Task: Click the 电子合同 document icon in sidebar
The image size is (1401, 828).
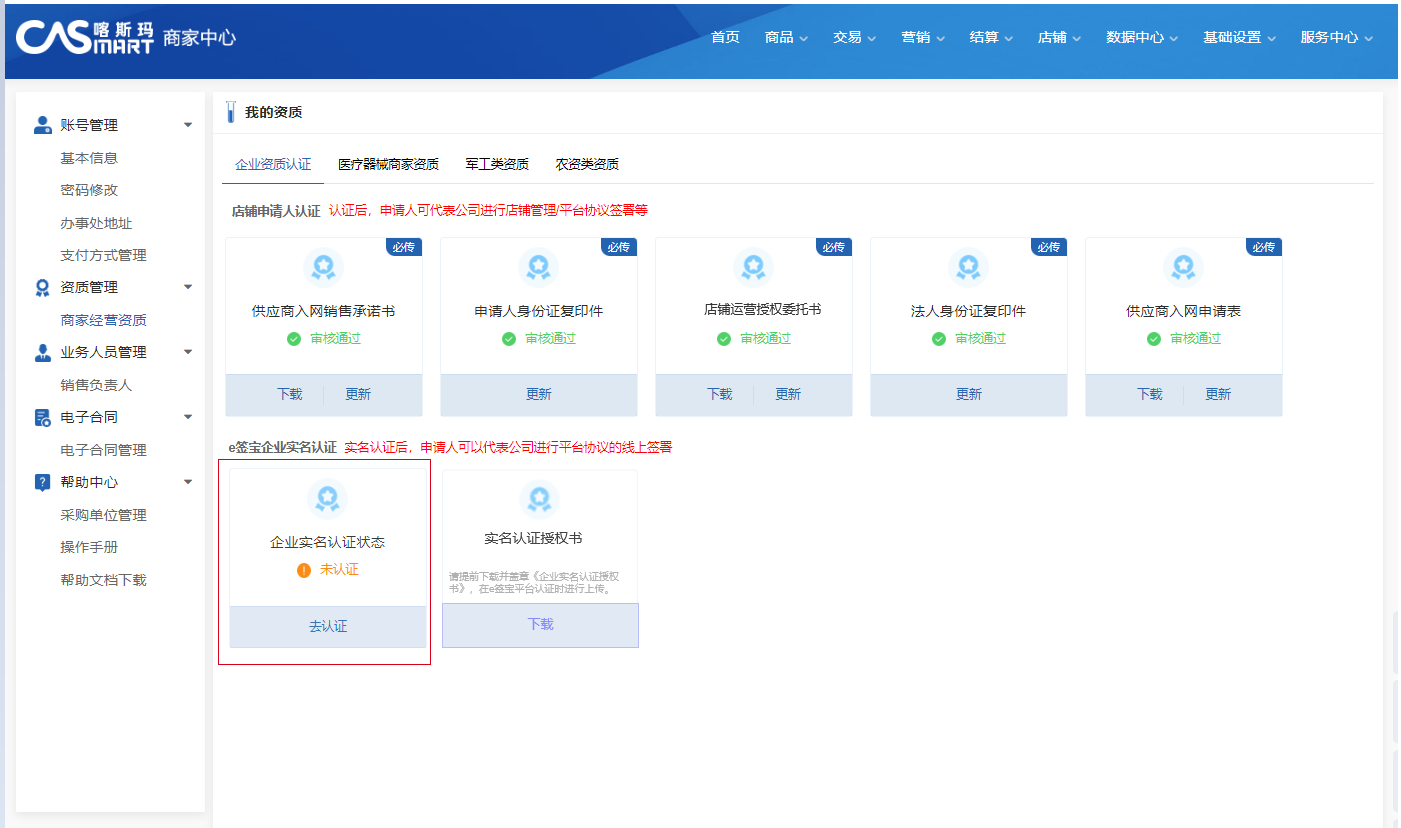Action: coord(42,417)
